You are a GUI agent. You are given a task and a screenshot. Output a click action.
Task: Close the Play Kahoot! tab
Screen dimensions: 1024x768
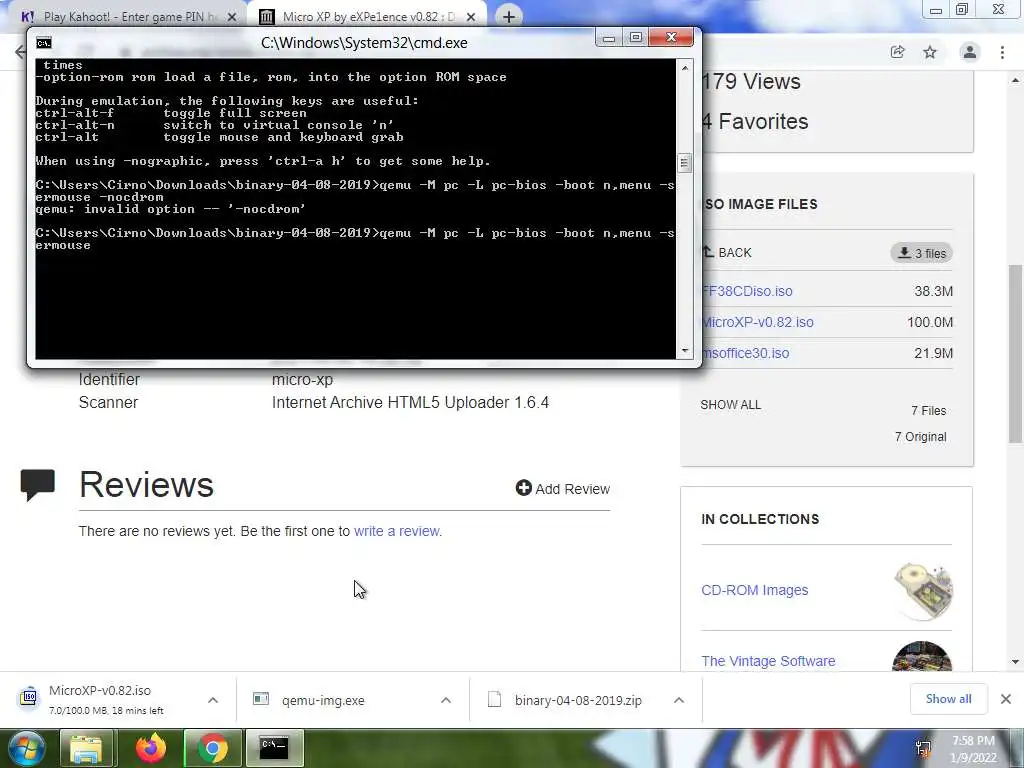(232, 17)
